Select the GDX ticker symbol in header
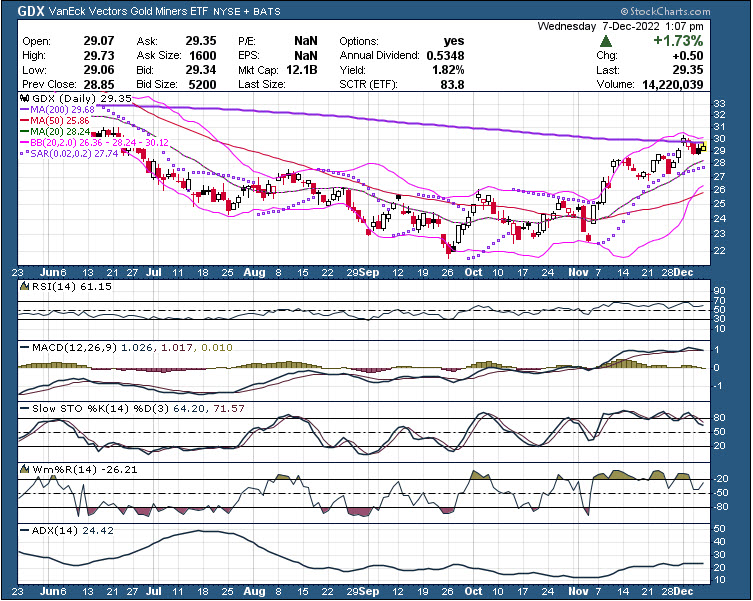The height and width of the screenshot is (601, 753). (31, 11)
